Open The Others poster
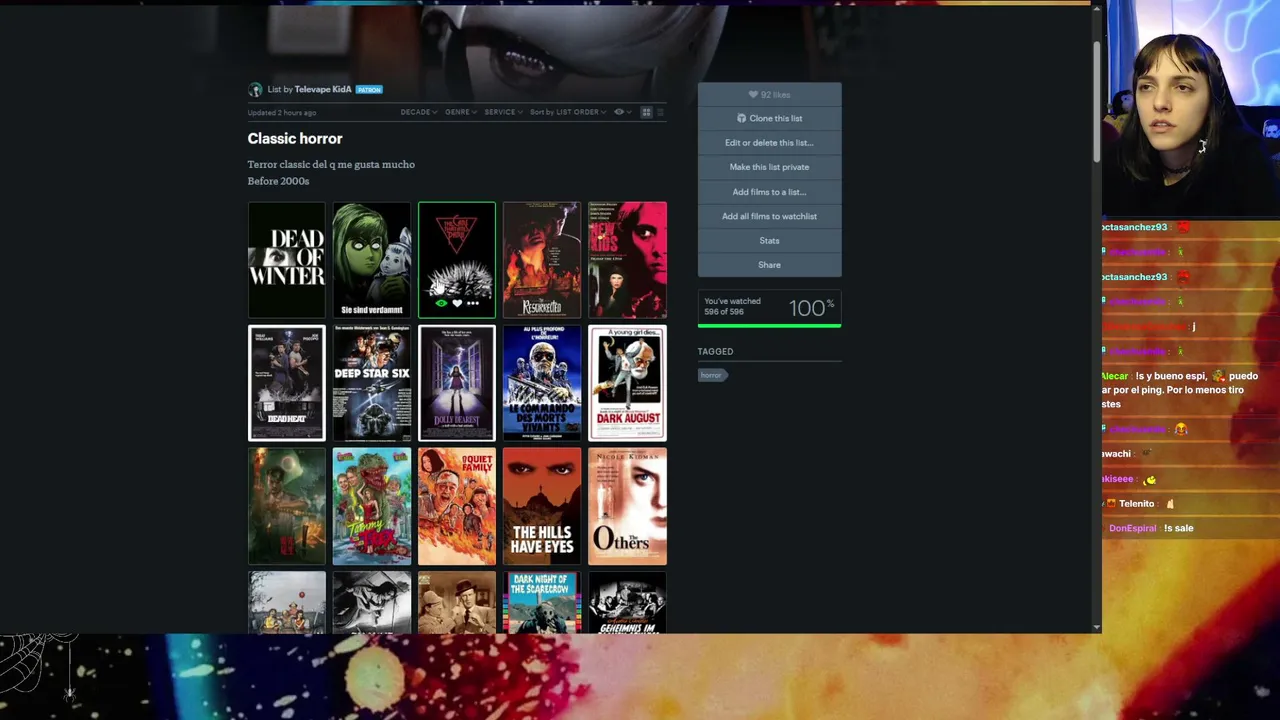 (627, 506)
